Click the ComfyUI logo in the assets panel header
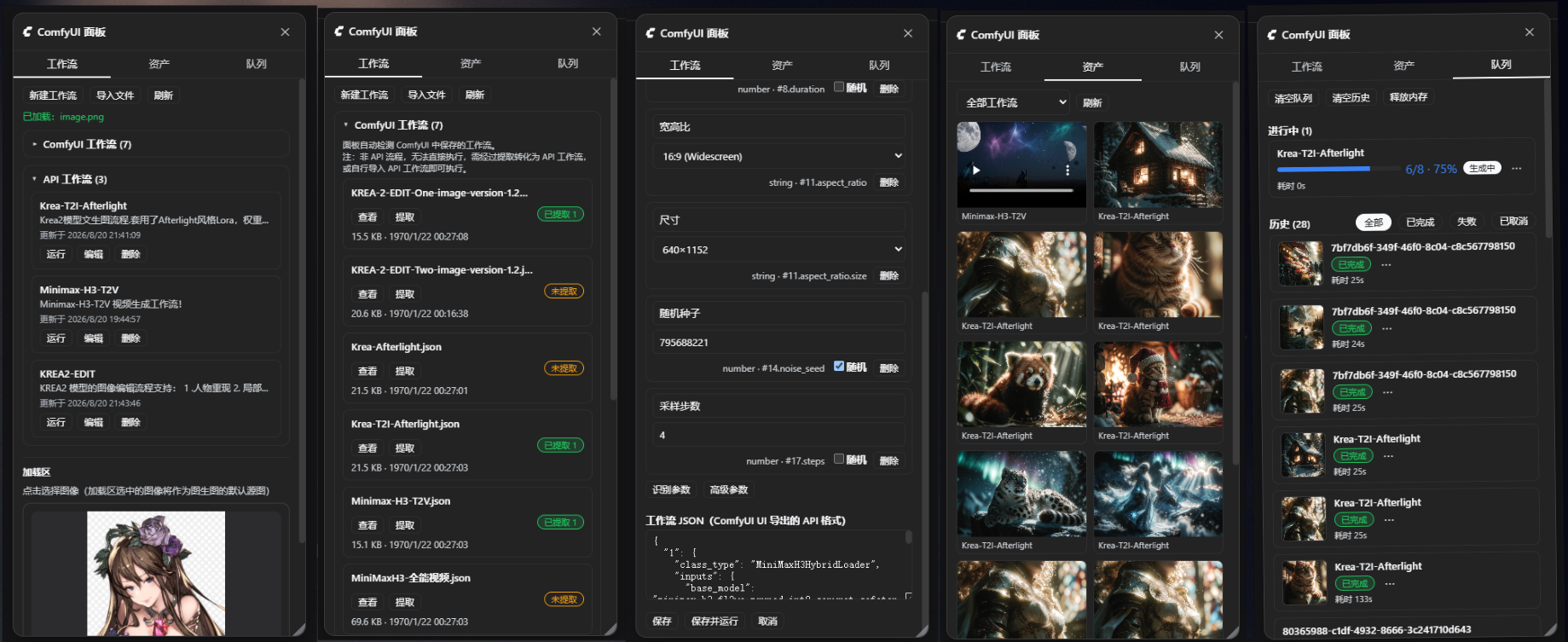This screenshot has height=642, width=1568. tap(962, 35)
